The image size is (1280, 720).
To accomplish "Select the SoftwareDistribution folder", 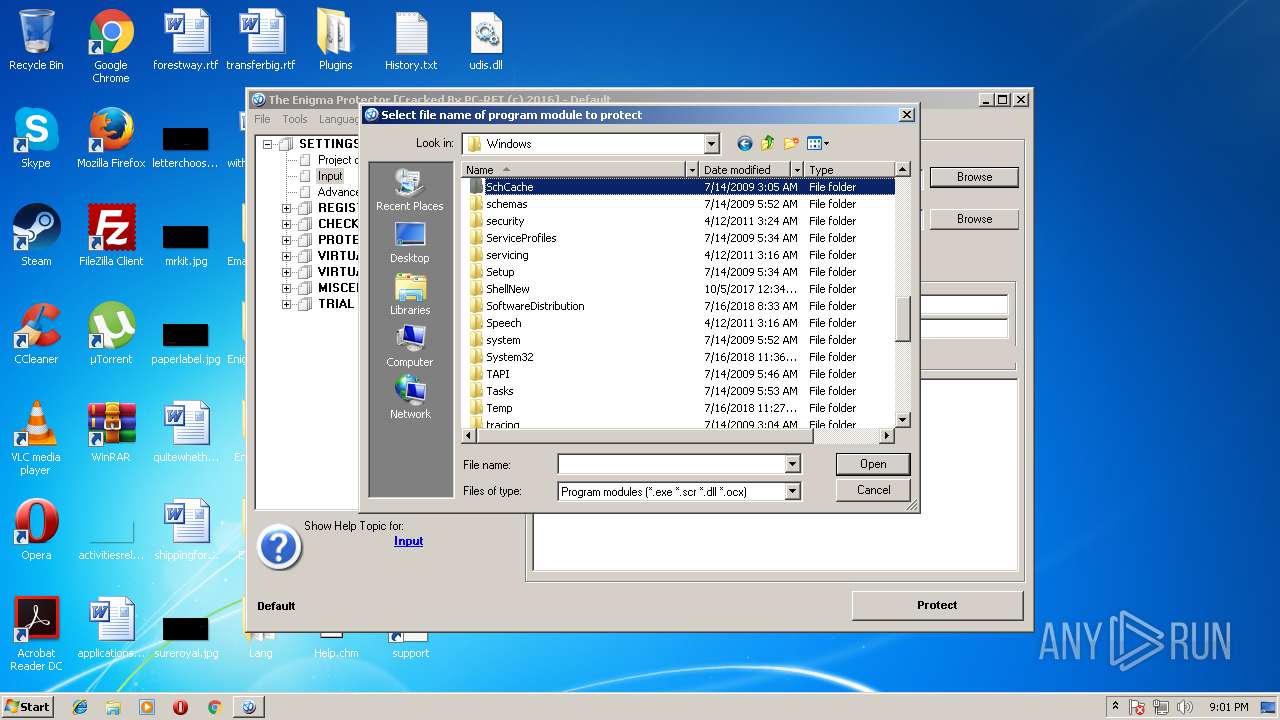I will [x=535, y=306].
